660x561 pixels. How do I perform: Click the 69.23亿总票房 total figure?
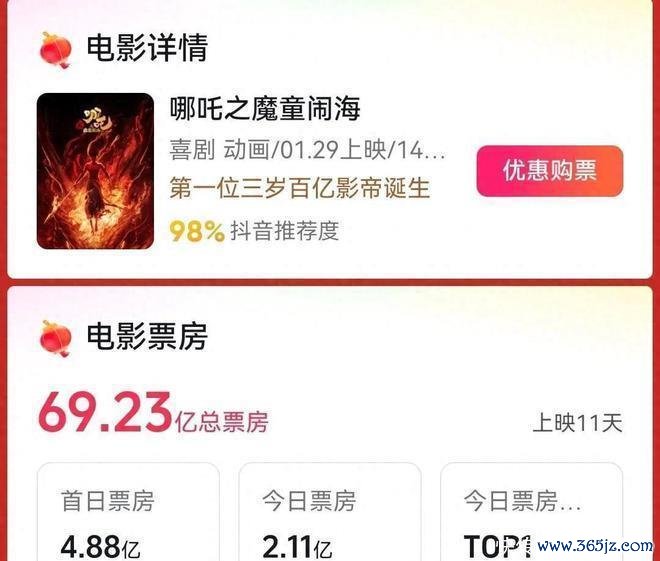(153, 413)
